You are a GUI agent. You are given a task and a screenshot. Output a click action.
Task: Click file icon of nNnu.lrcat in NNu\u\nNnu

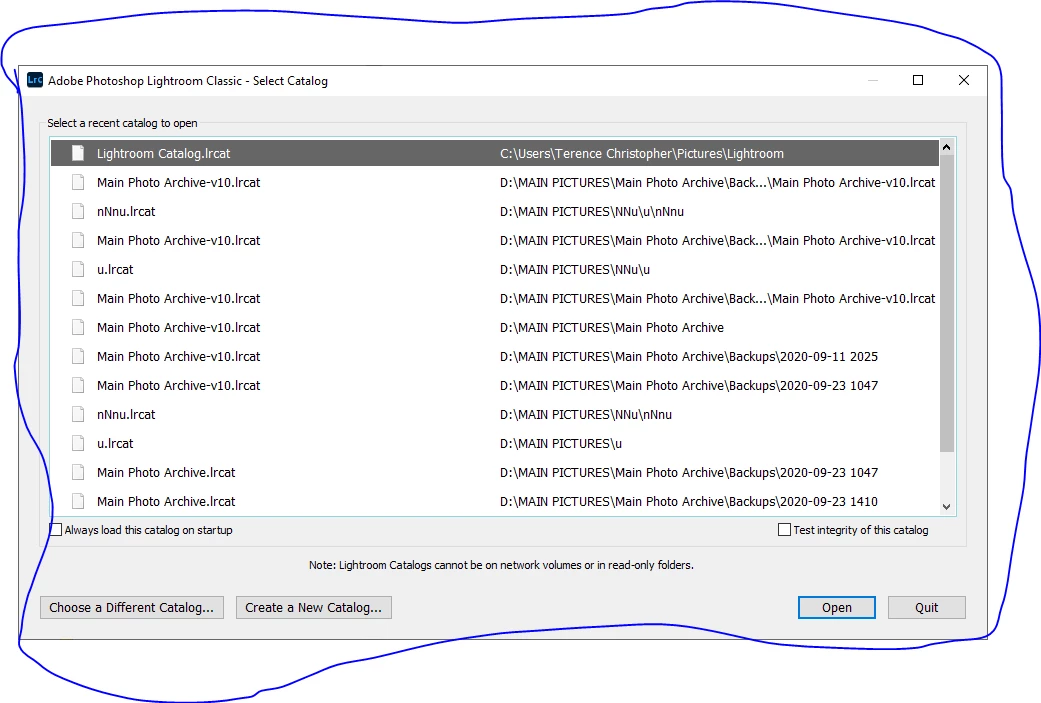[x=78, y=211]
